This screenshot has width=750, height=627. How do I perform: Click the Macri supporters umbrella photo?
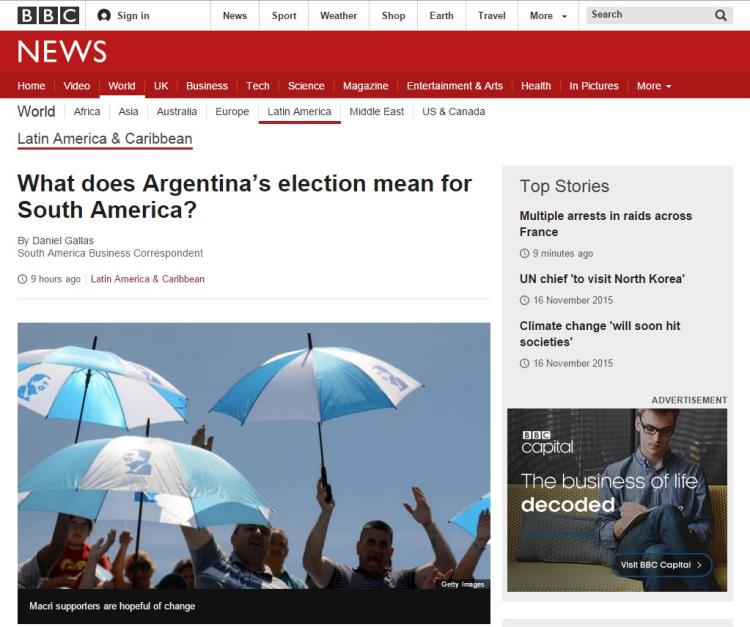pos(254,456)
